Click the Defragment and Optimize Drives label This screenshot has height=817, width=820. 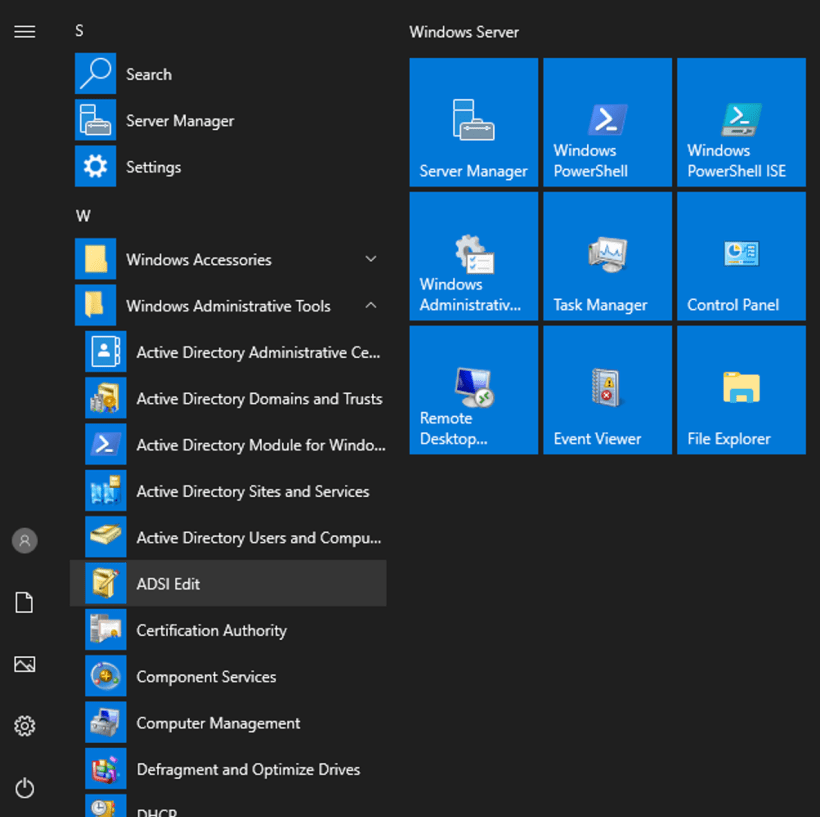[248, 769]
